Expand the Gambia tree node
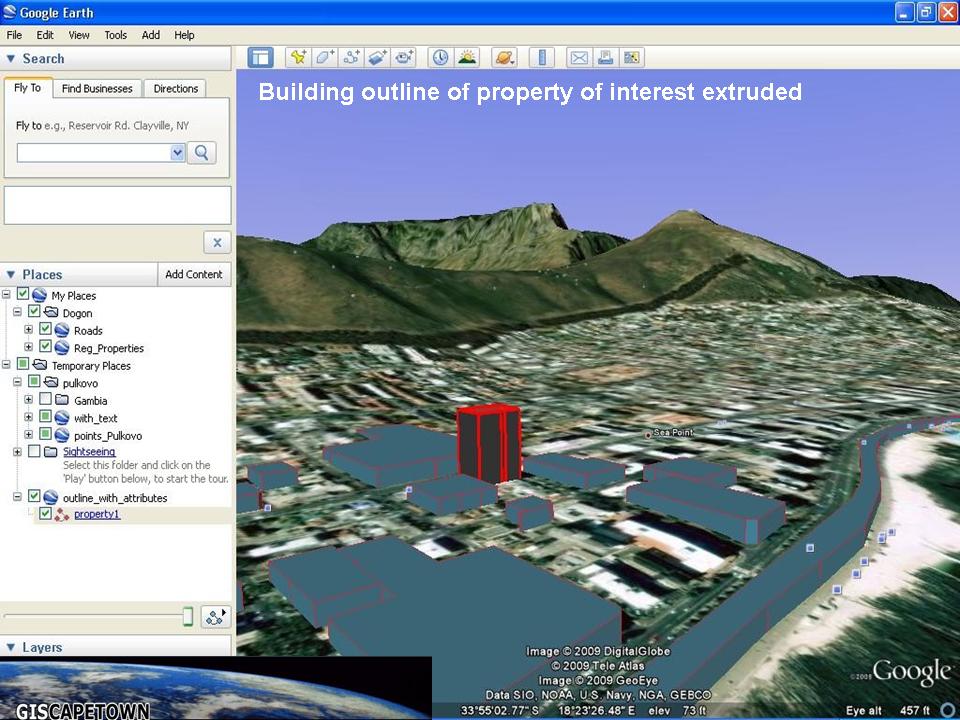Screen dimensions: 960x720 tap(28, 399)
